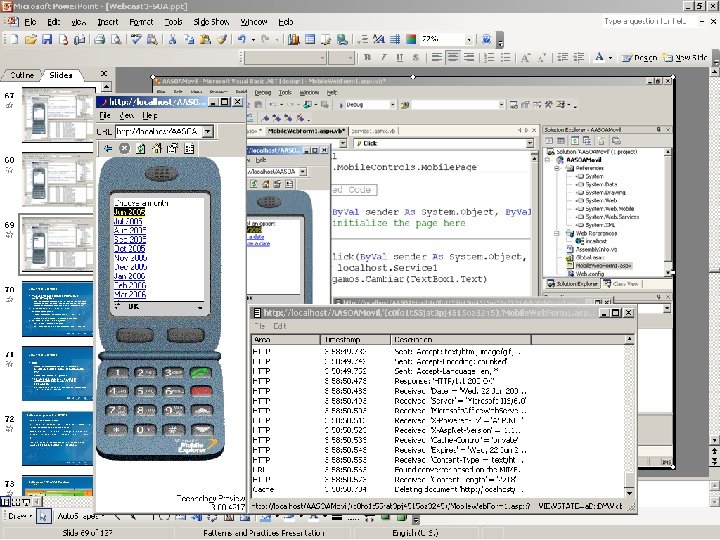Open the AutoShapes dropdown
720x540 pixels.
point(80,516)
